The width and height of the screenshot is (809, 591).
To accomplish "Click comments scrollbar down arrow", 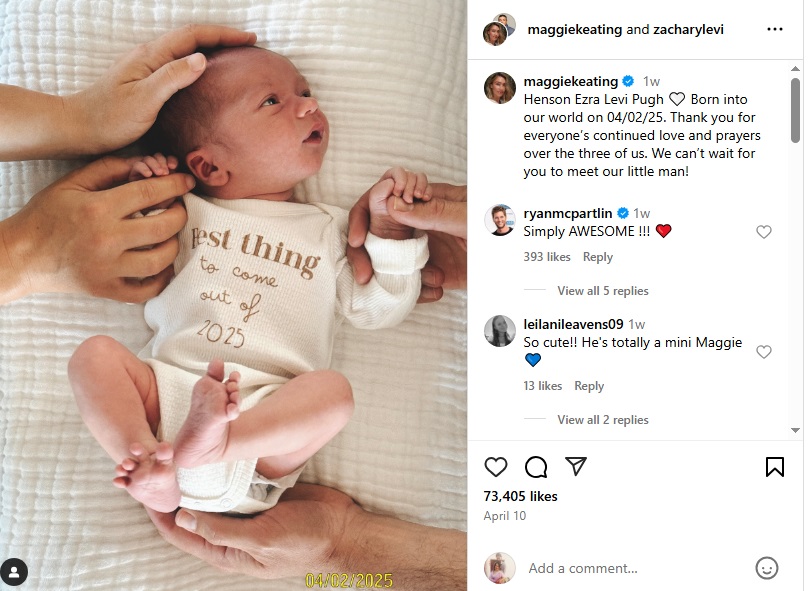I will (x=795, y=430).
